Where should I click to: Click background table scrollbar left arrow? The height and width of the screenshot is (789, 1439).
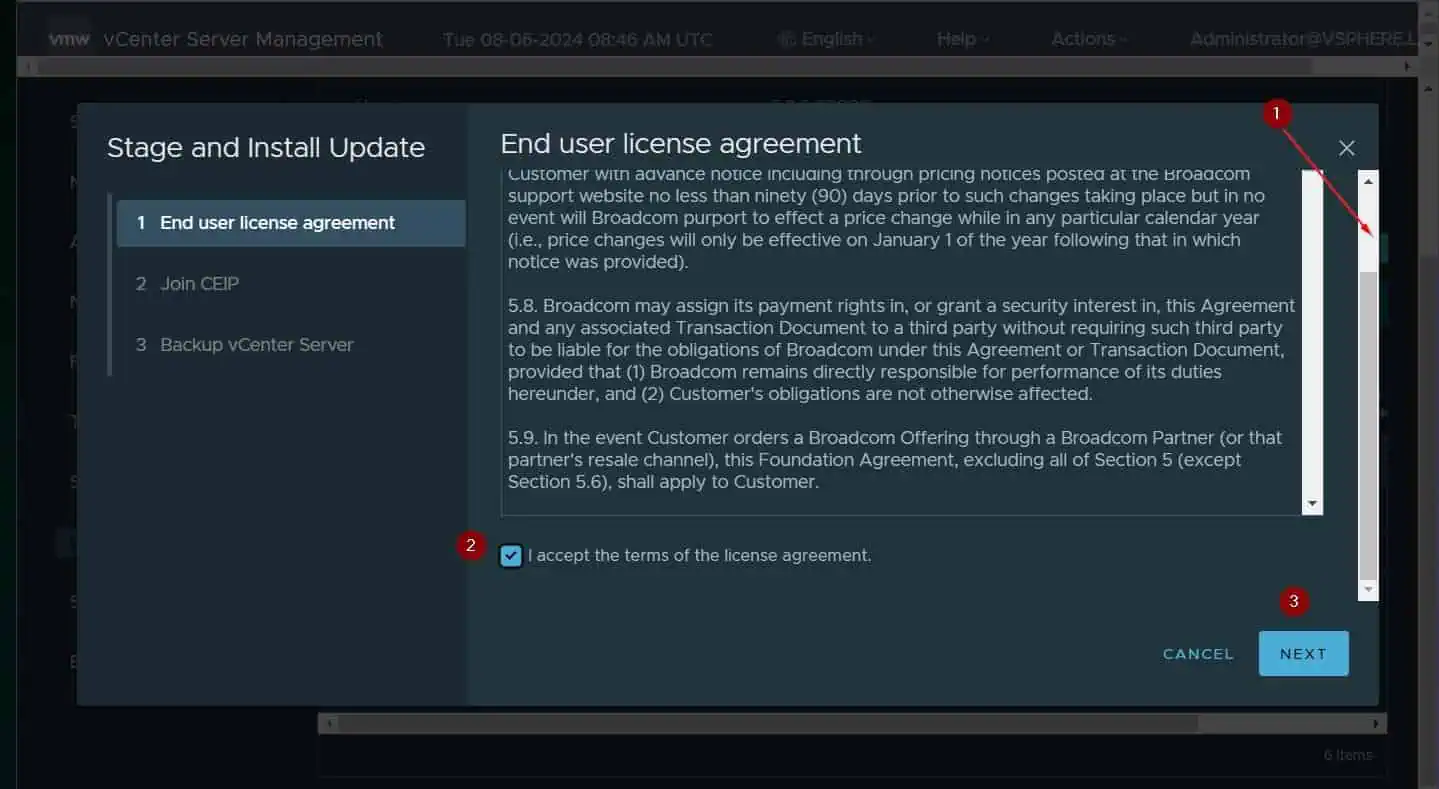click(x=328, y=723)
